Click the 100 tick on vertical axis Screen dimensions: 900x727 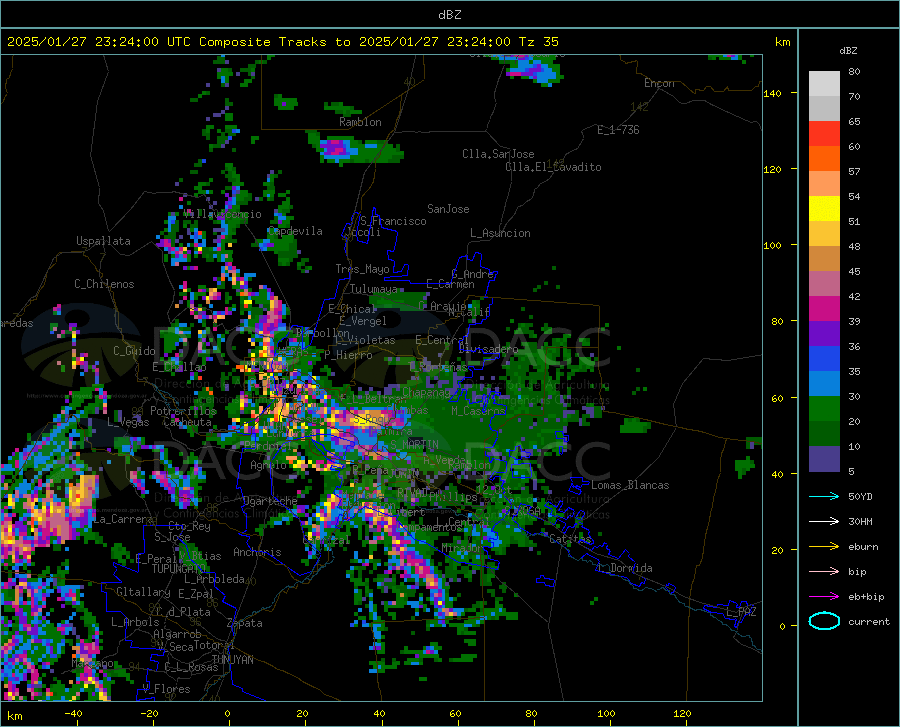coord(772,246)
